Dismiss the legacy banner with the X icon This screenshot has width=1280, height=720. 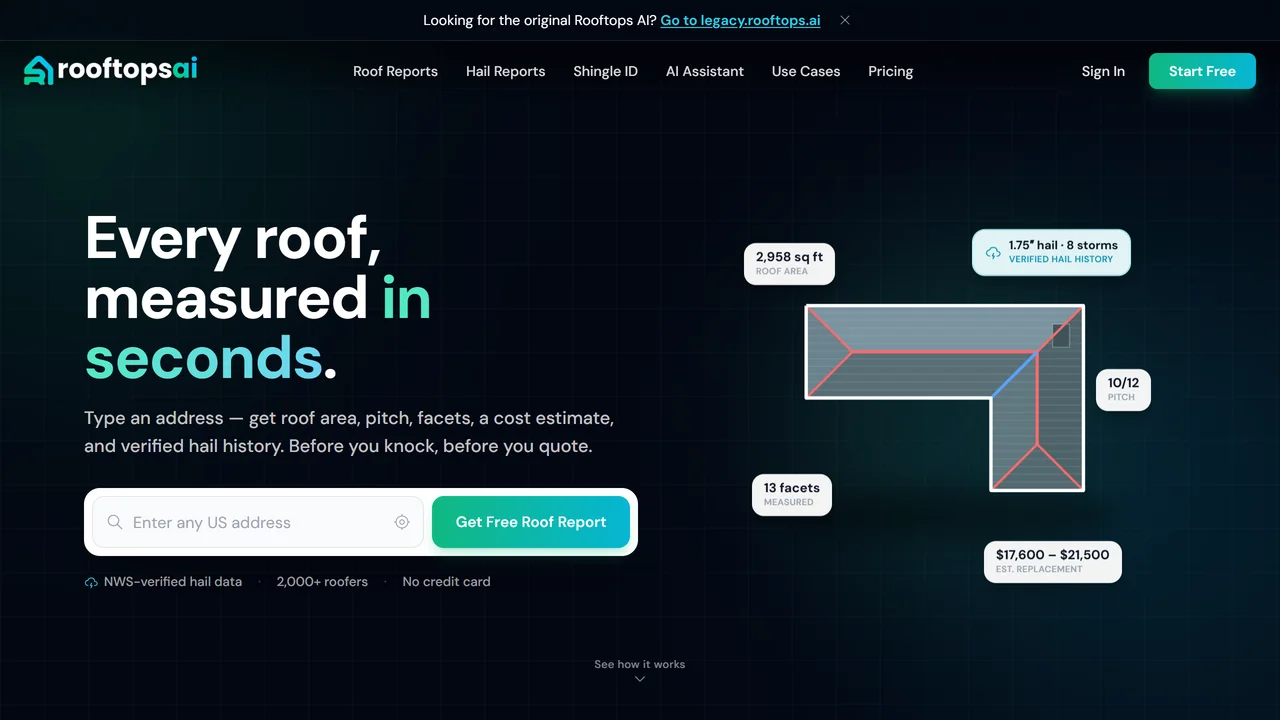[845, 20]
